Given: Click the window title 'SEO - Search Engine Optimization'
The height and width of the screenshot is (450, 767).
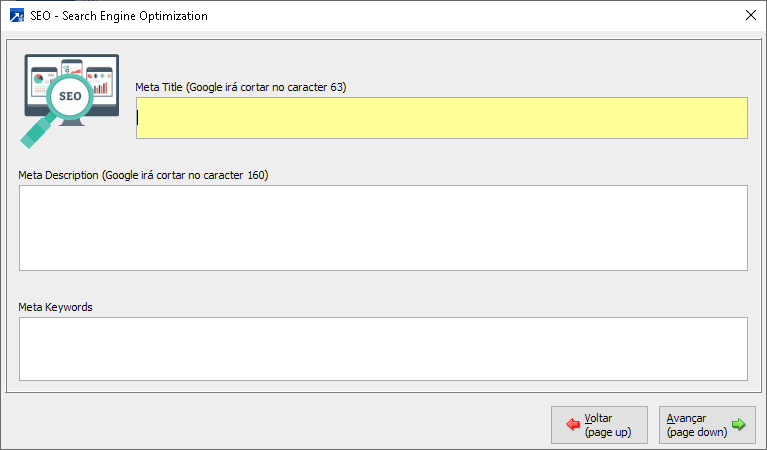Looking at the screenshot, I should pyautogui.click(x=119, y=16).
